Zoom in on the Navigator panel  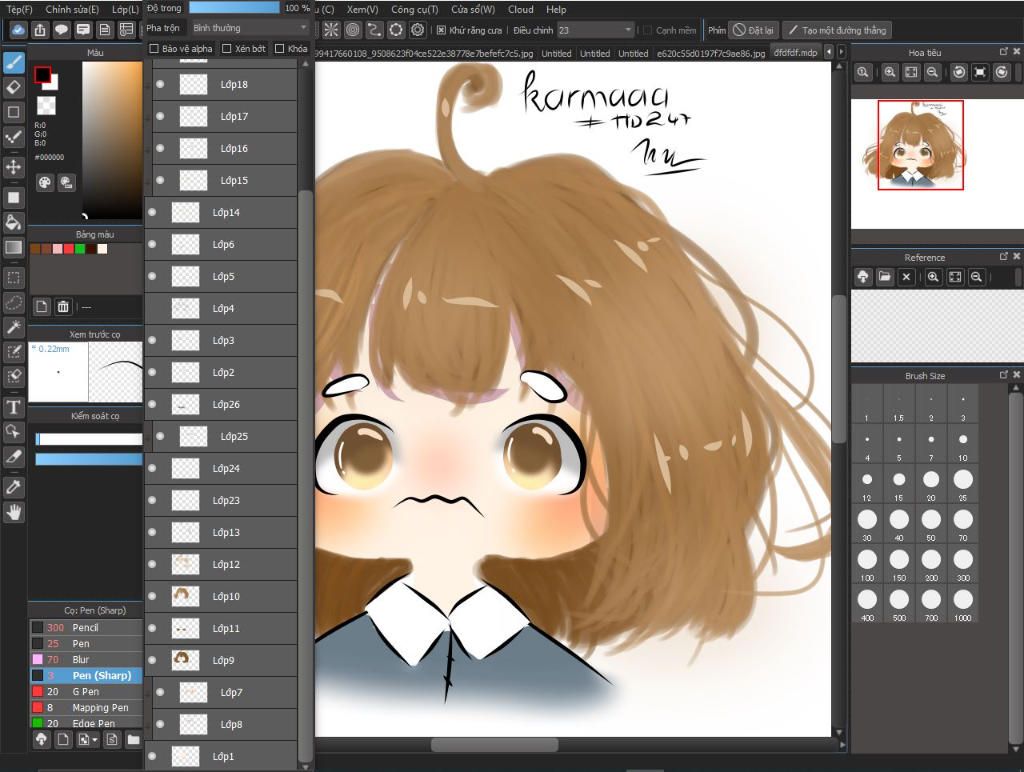889,72
